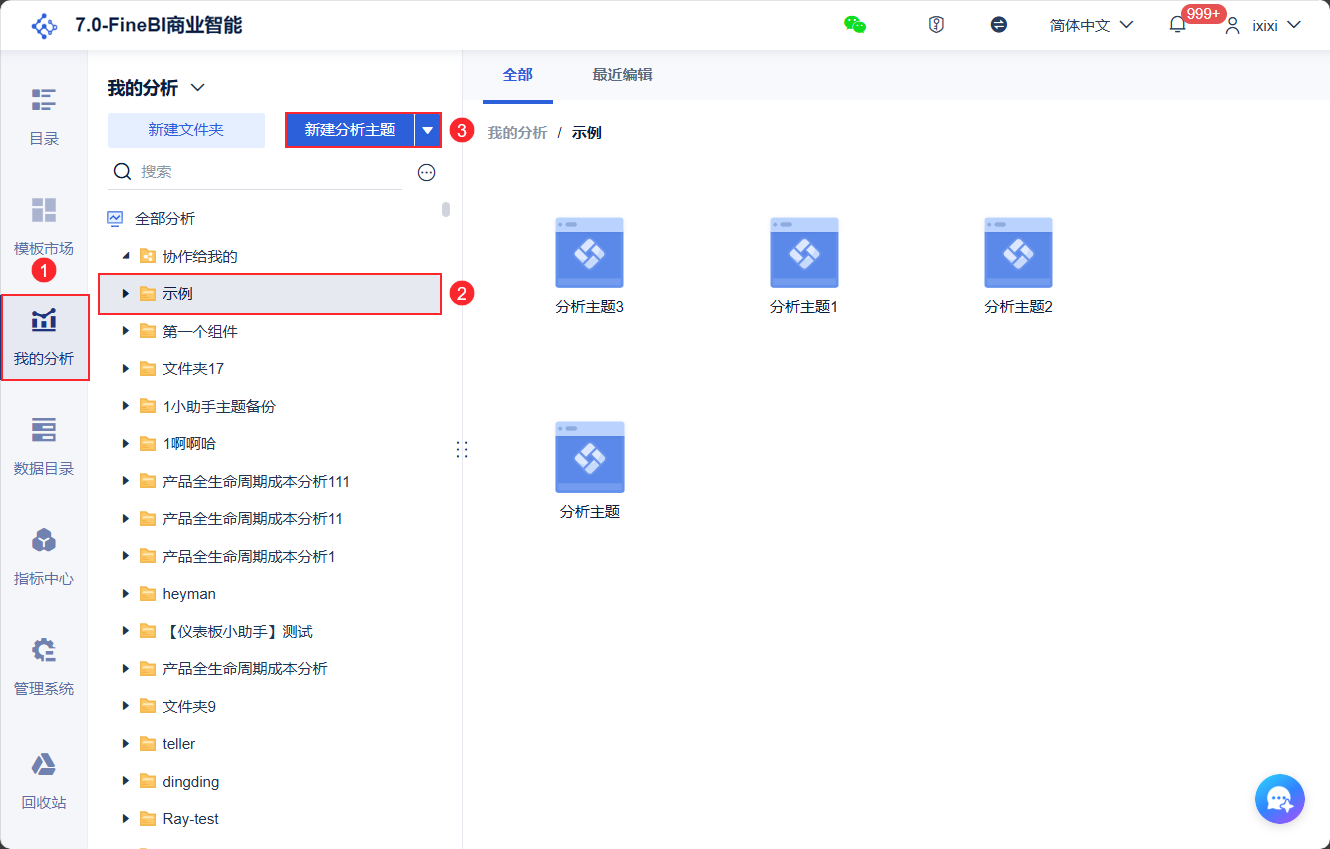
Task: Expand the Ray-test folder arrow
Action: 126,819
